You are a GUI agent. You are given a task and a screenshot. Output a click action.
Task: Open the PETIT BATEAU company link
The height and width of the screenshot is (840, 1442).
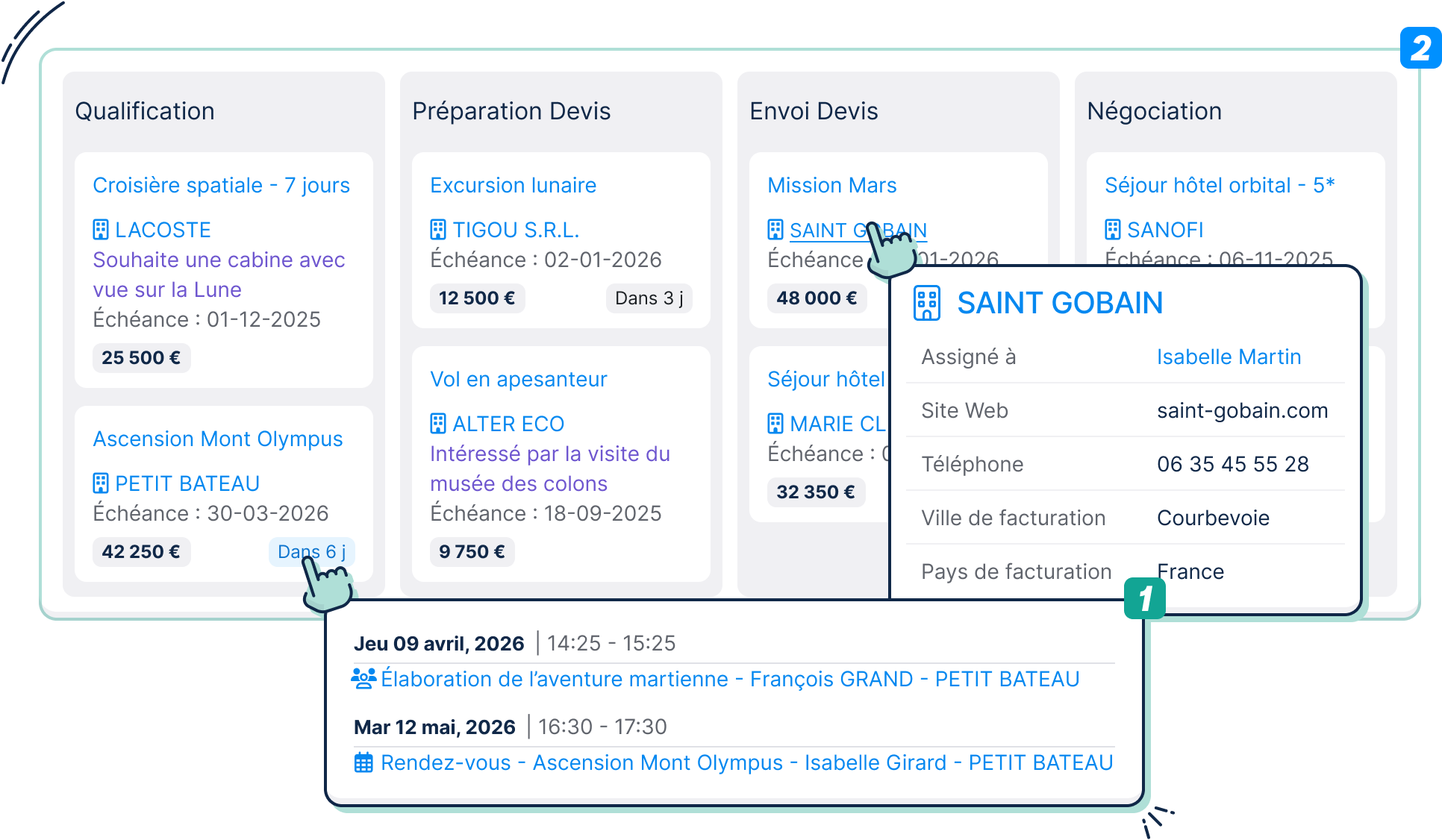[187, 483]
